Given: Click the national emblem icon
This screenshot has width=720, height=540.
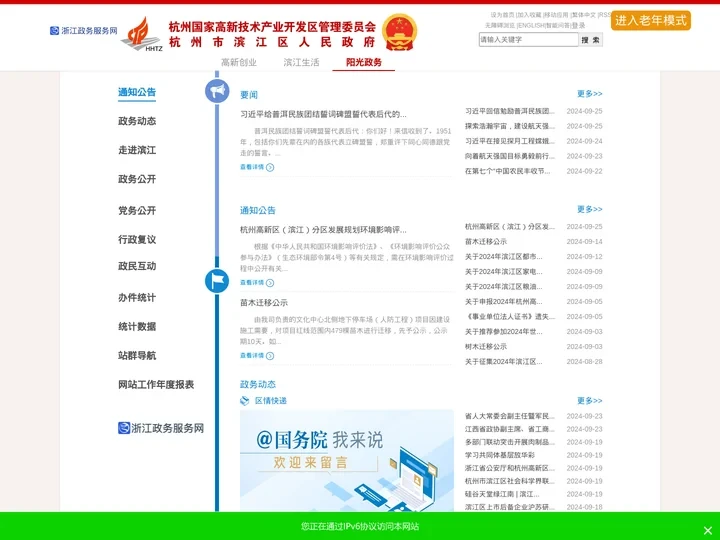Looking at the screenshot, I should point(399,32).
